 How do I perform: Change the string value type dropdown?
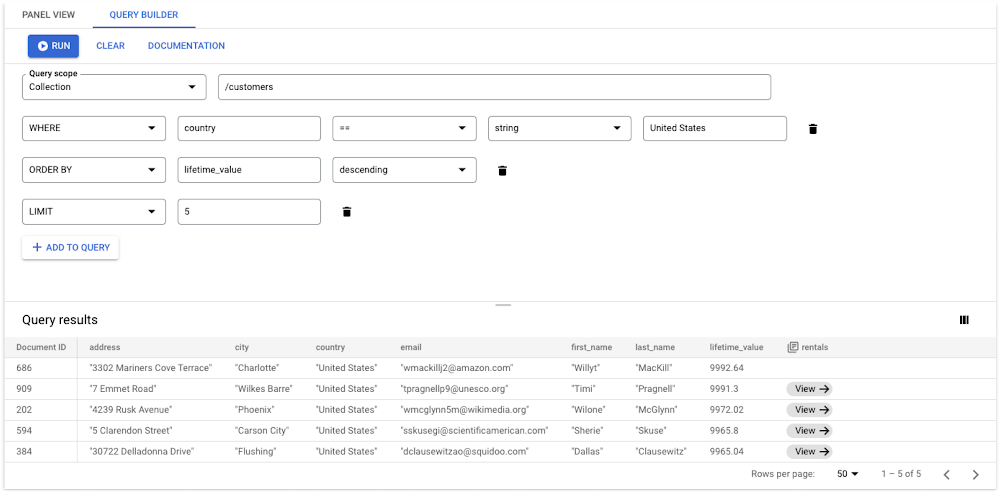tap(559, 128)
